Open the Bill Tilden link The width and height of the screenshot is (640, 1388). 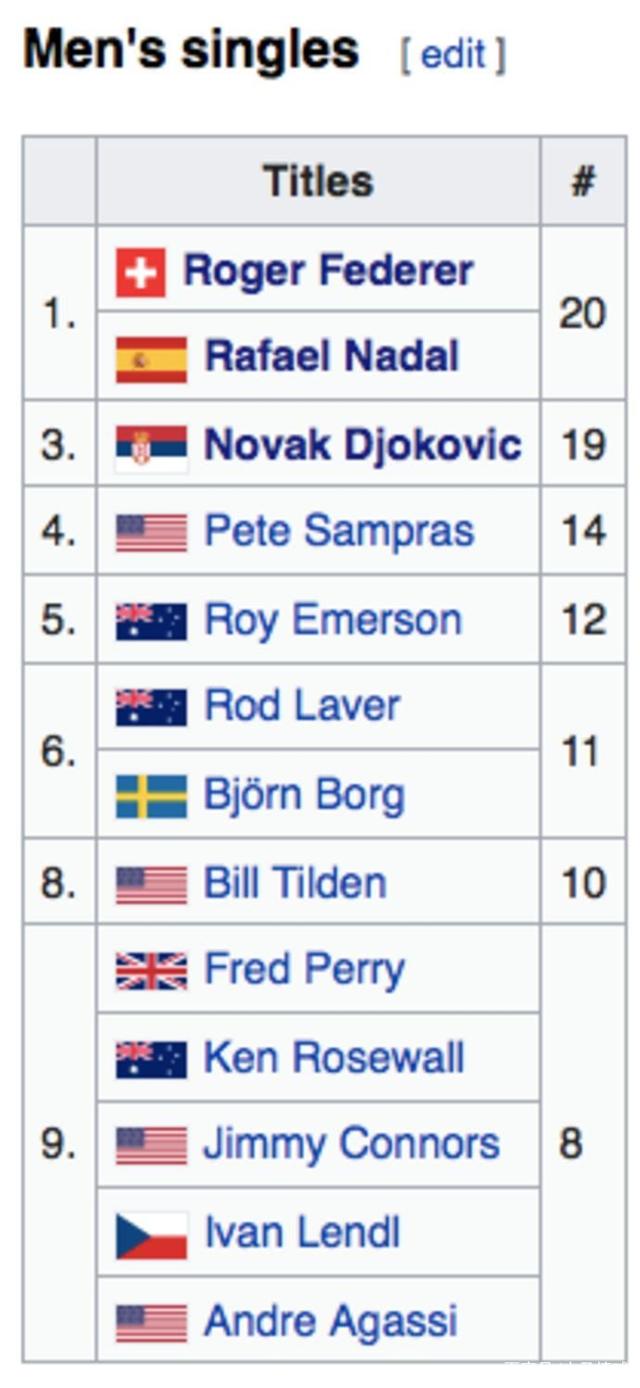point(295,883)
